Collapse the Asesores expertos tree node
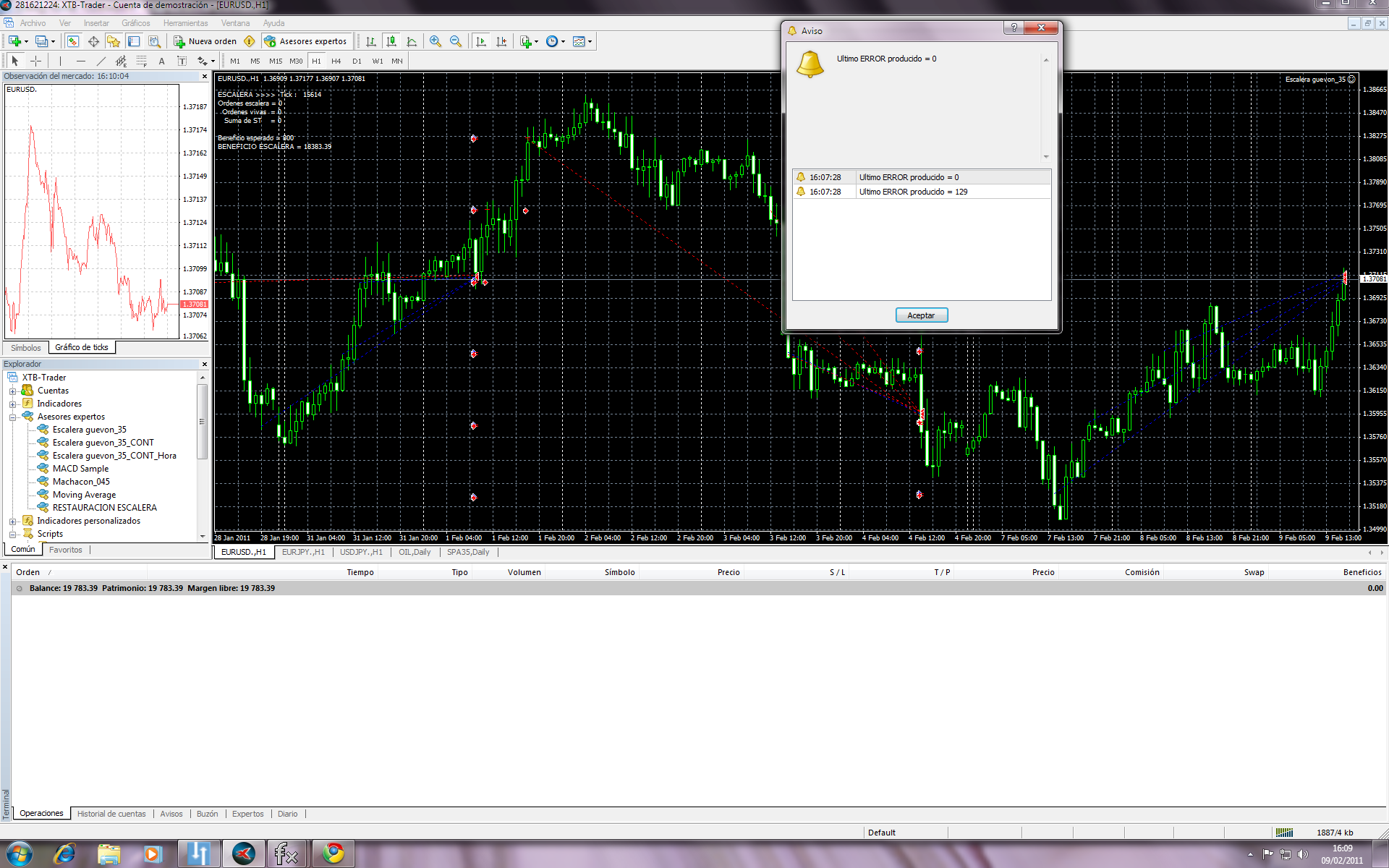Image resolution: width=1389 pixels, height=868 pixels. [x=12, y=417]
